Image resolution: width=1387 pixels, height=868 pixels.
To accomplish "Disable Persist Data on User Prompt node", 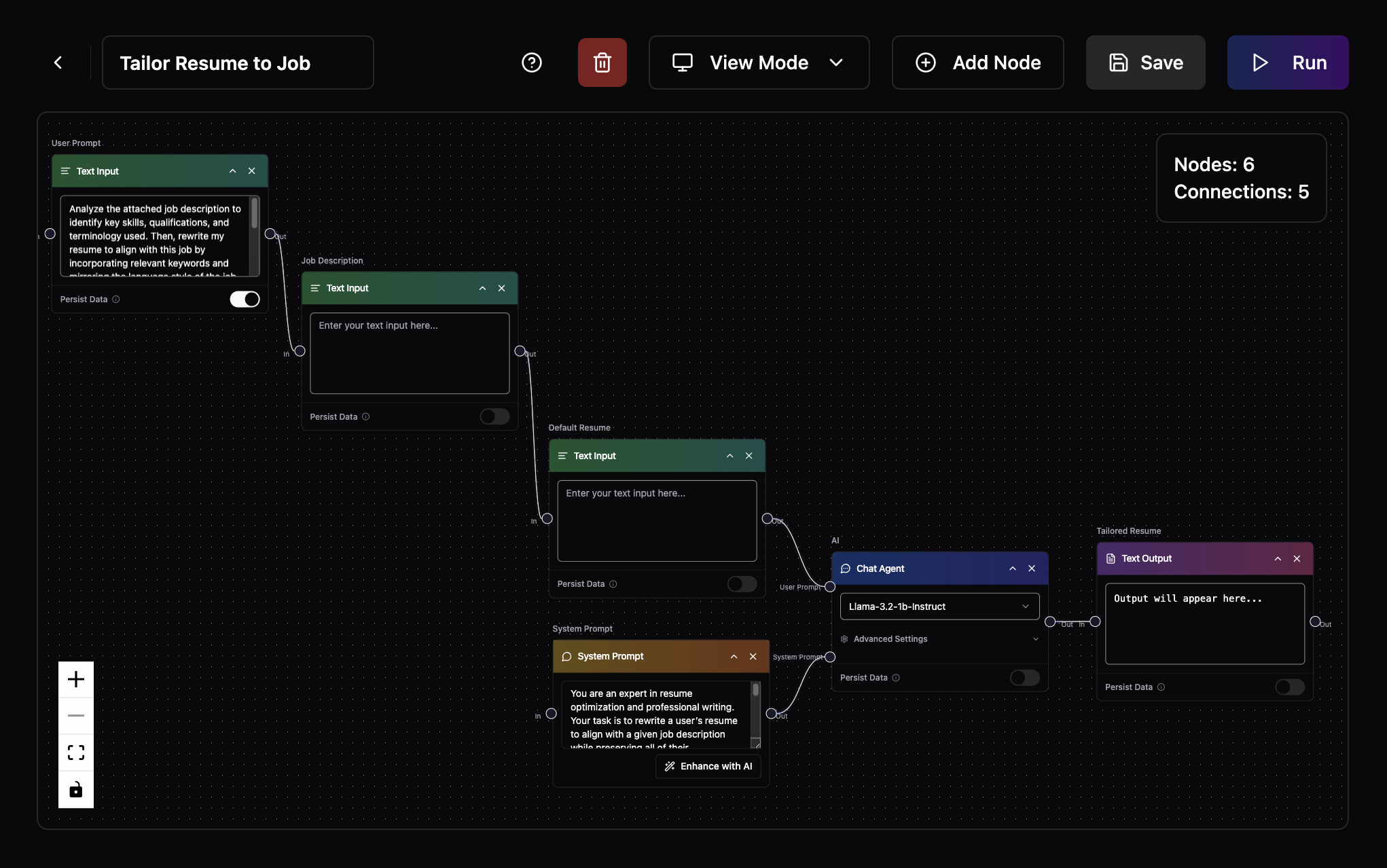I will click(245, 300).
